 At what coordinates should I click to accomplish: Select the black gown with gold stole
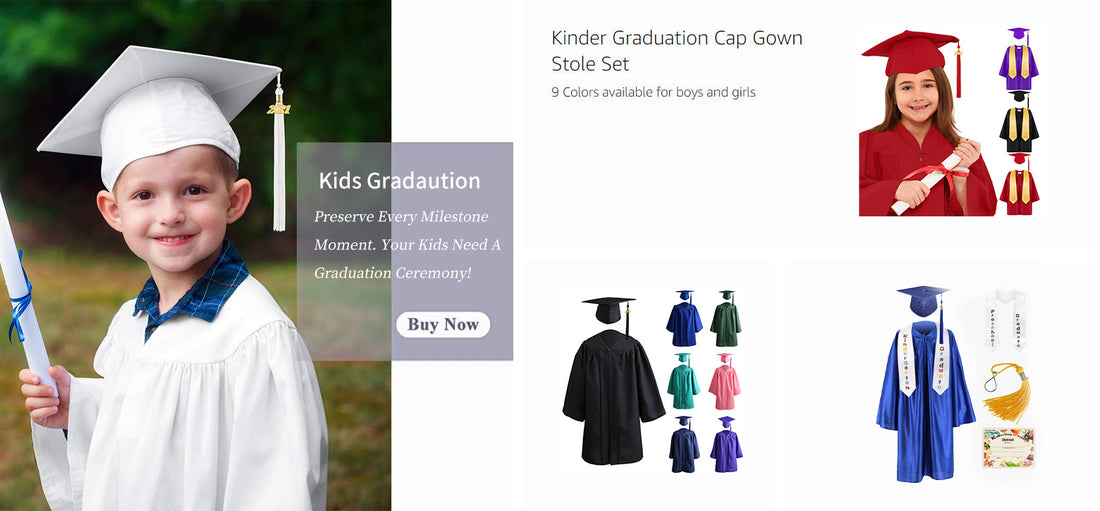coord(1019,124)
